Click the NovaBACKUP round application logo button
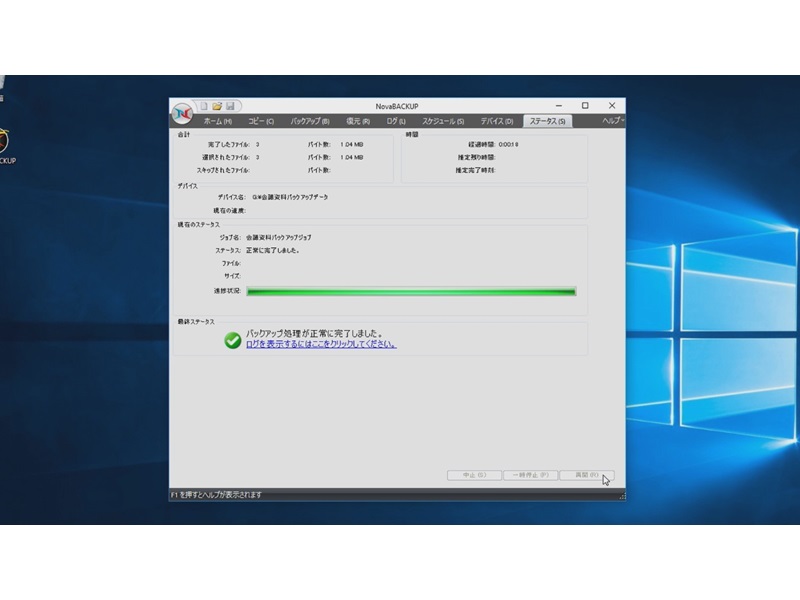Screen dimensions: 800x600 (182, 112)
